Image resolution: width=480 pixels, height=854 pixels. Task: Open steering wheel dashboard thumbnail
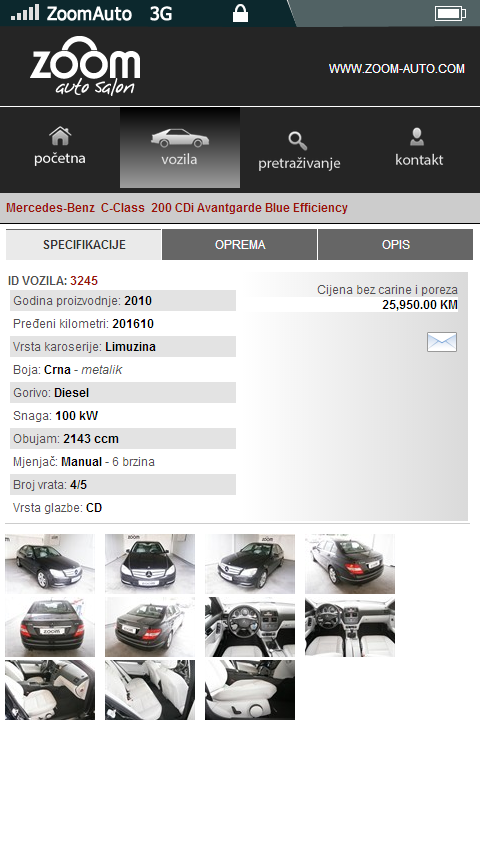point(250,627)
